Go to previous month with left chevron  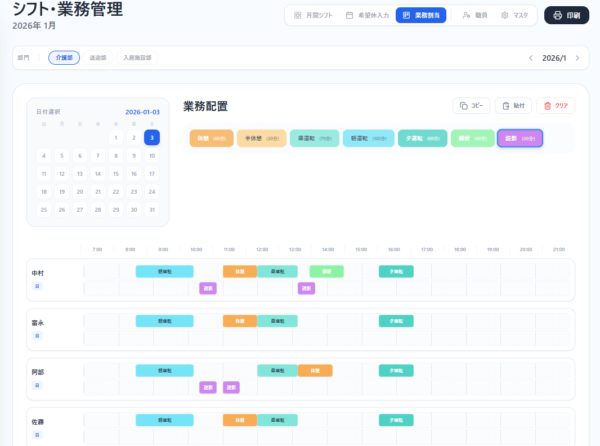pos(531,58)
